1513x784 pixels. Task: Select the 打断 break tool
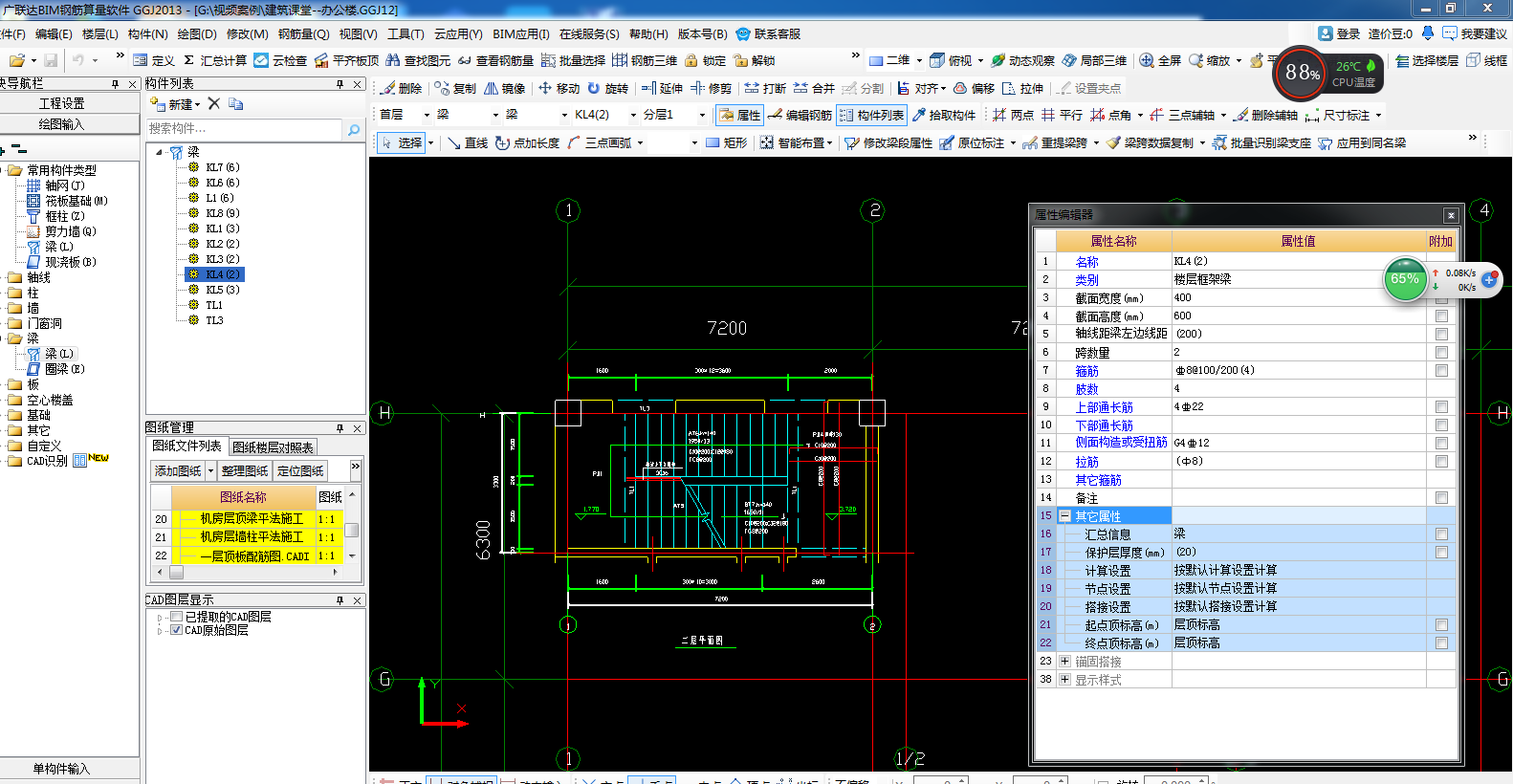pos(765,88)
